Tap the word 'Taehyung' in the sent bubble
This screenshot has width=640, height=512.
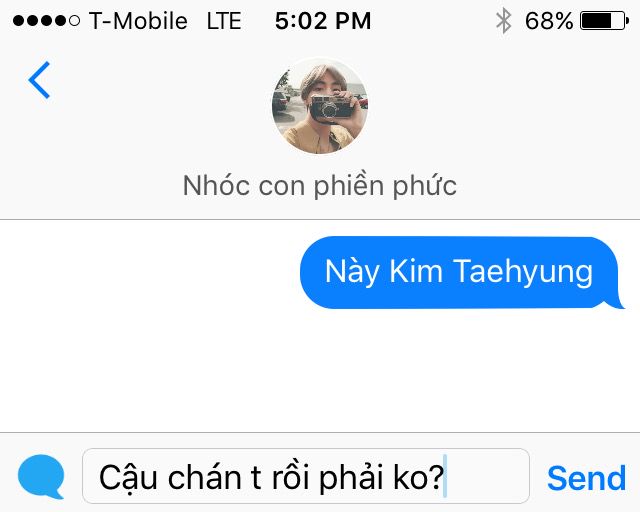point(523,272)
